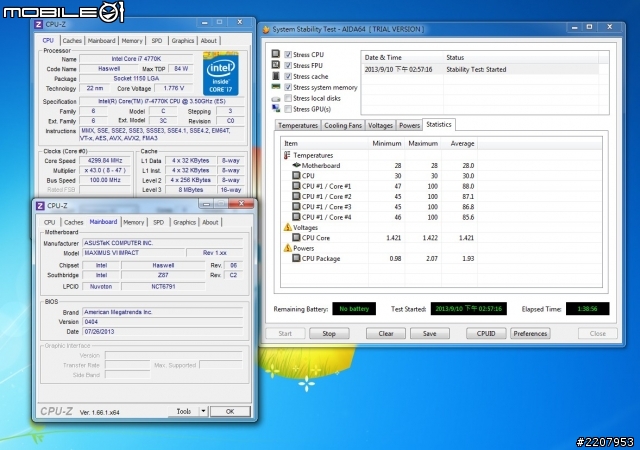The height and width of the screenshot is (450, 640).
Task: Click the Elapsed Time display
Action: [x=587, y=309]
